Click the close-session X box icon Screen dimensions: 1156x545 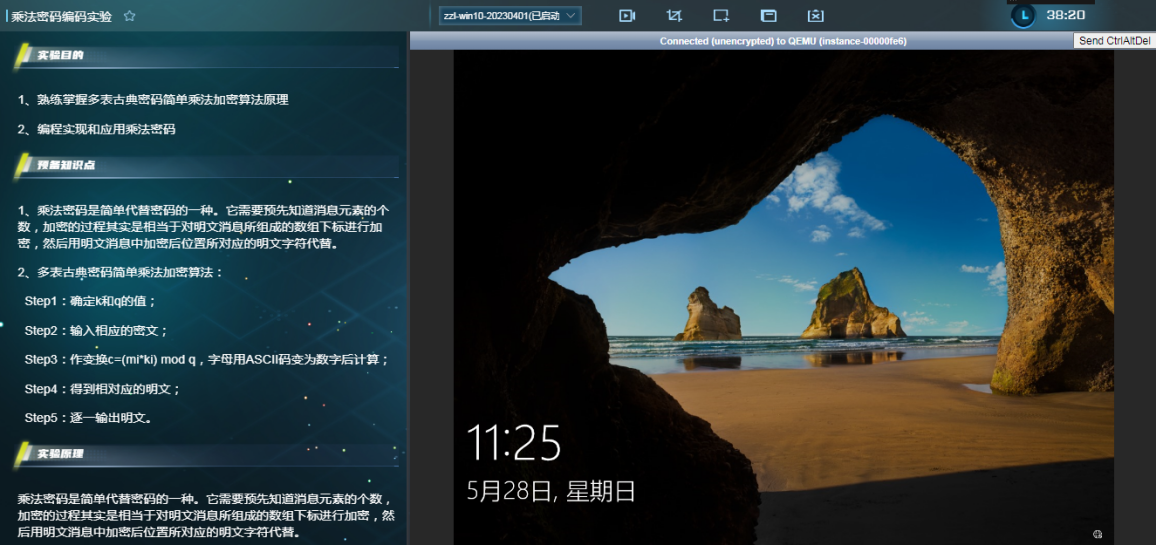[815, 16]
